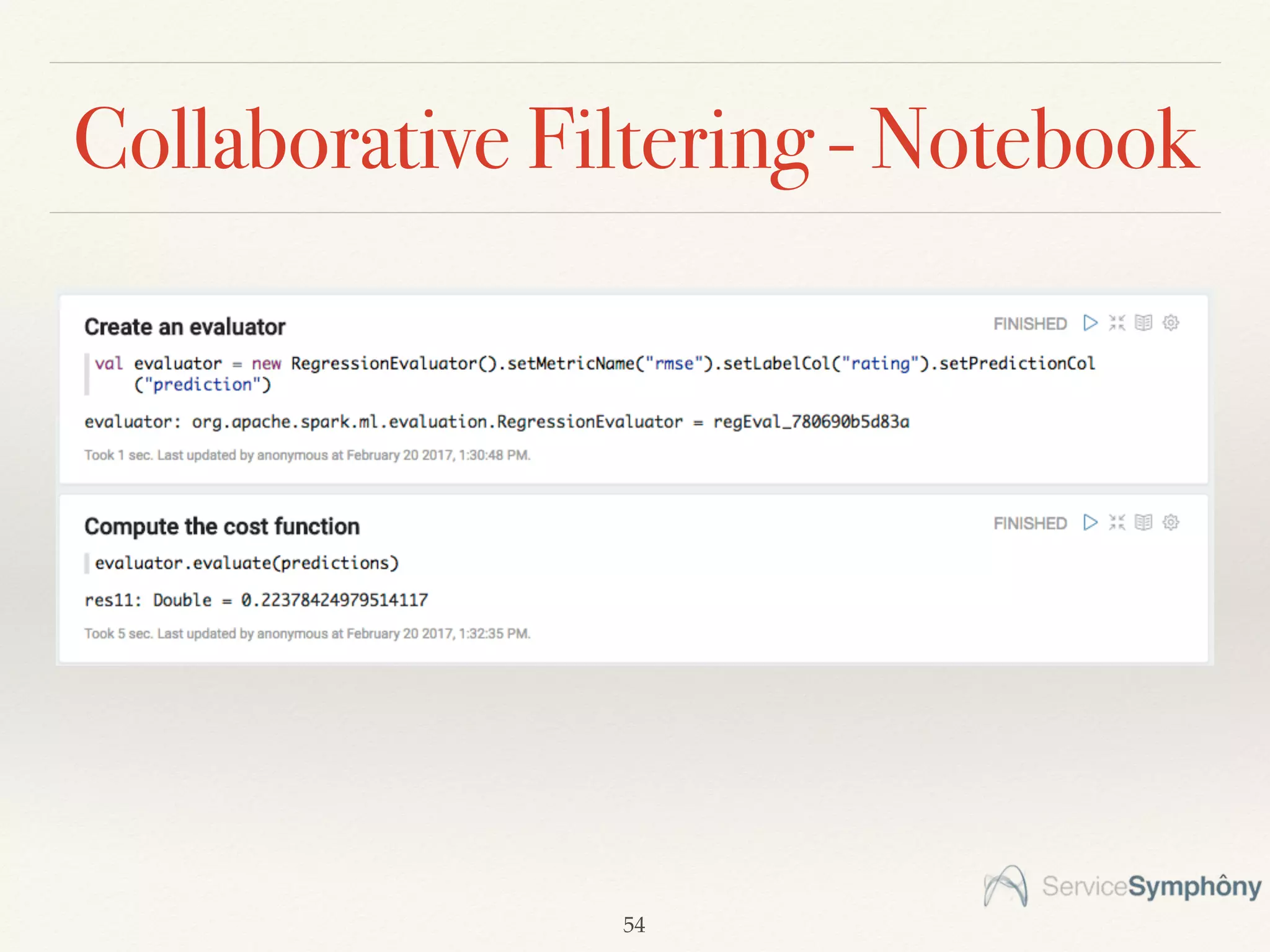Toggle output of Compute the cost function paragraph

coord(1143,522)
